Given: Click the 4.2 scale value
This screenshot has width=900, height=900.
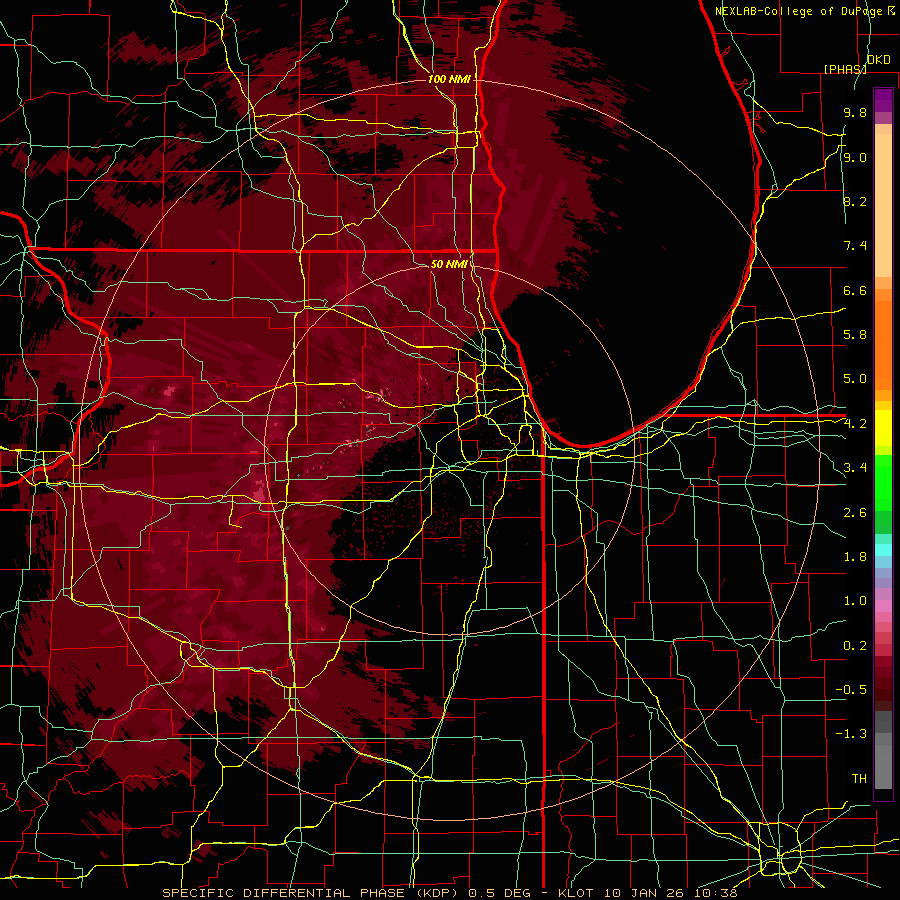Looking at the screenshot, I should tap(855, 424).
